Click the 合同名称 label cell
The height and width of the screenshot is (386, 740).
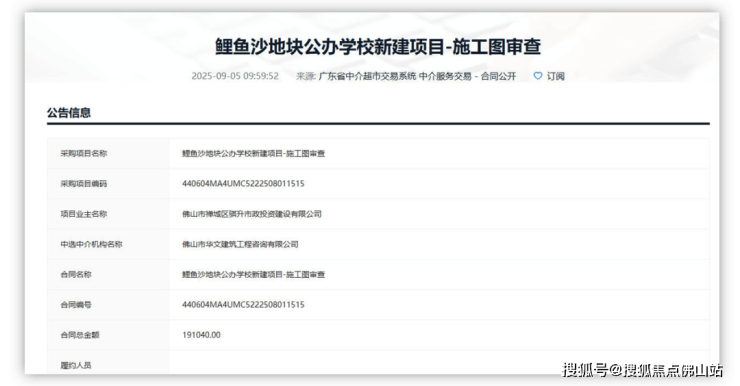(108, 274)
